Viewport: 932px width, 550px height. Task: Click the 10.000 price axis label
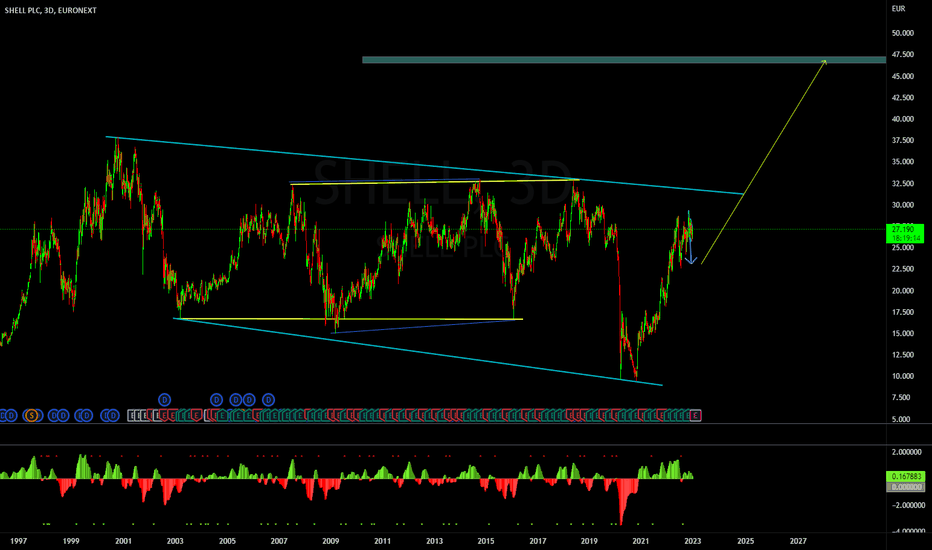tap(902, 376)
